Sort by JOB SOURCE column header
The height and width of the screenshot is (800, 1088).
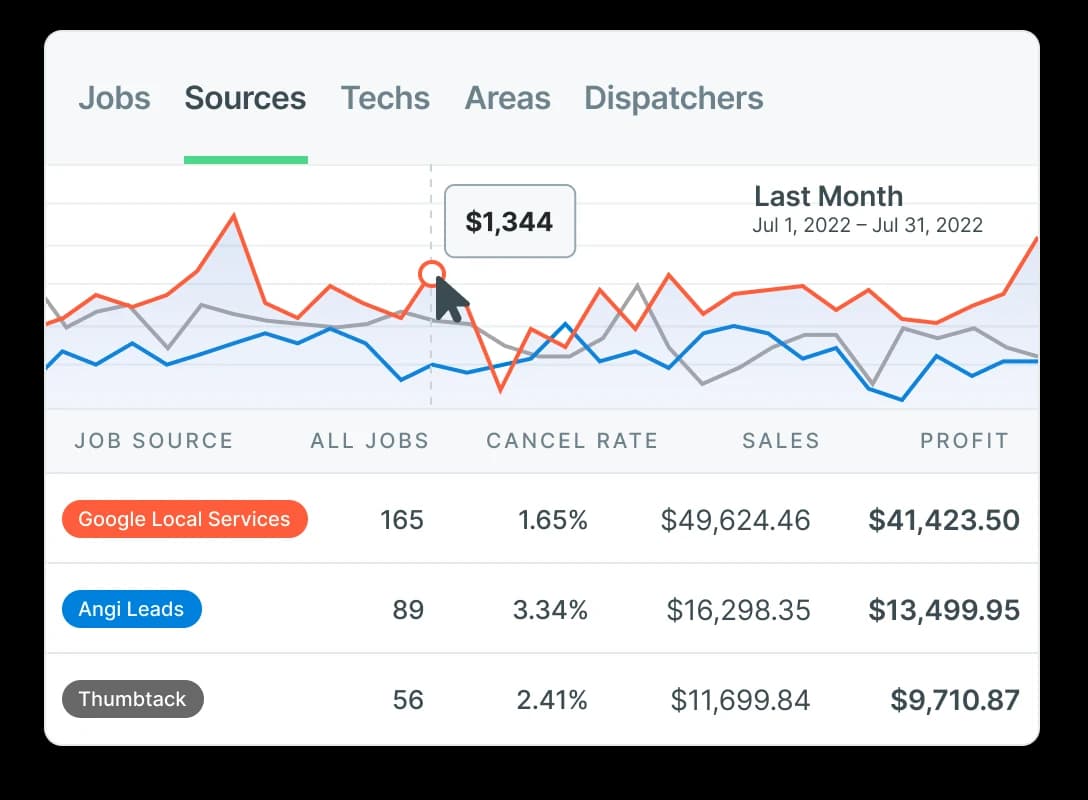[154, 441]
